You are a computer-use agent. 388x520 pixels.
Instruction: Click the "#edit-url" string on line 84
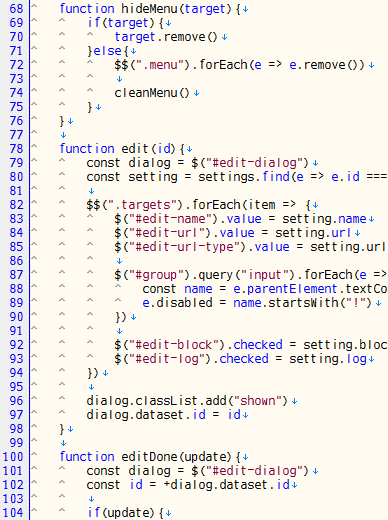167,233
